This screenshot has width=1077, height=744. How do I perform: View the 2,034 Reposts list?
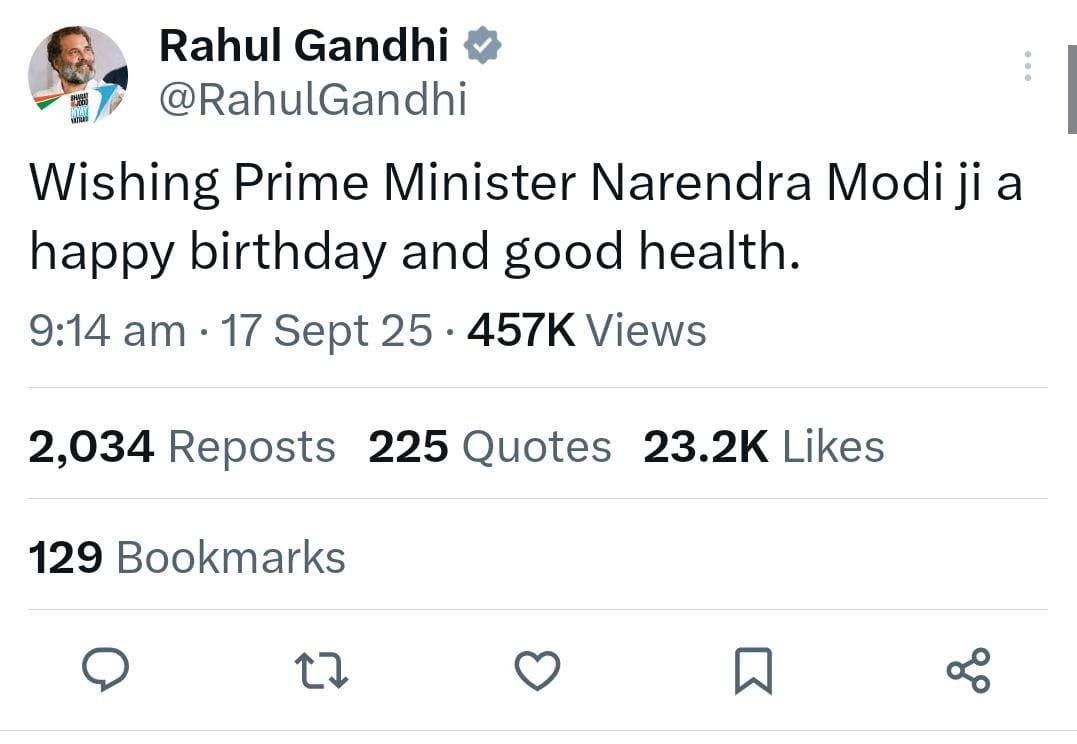(x=182, y=447)
